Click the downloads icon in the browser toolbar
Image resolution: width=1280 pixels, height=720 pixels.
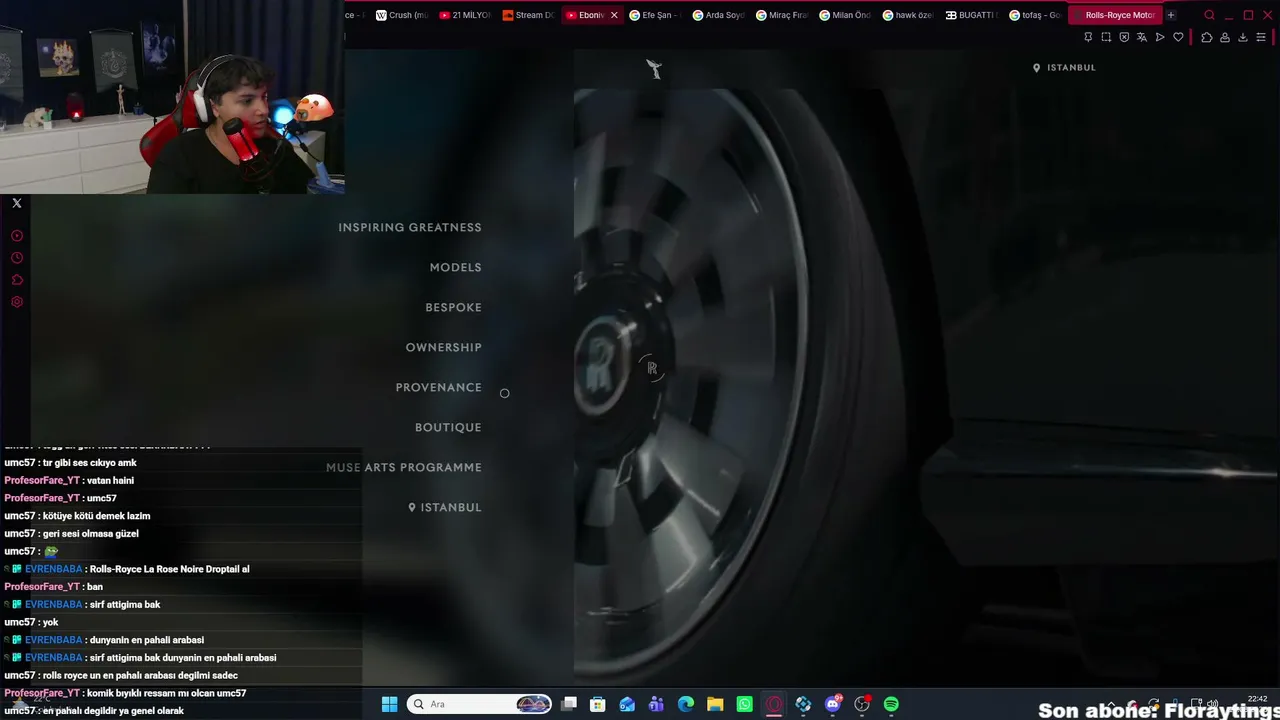pyautogui.click(x=1243, y=37)
